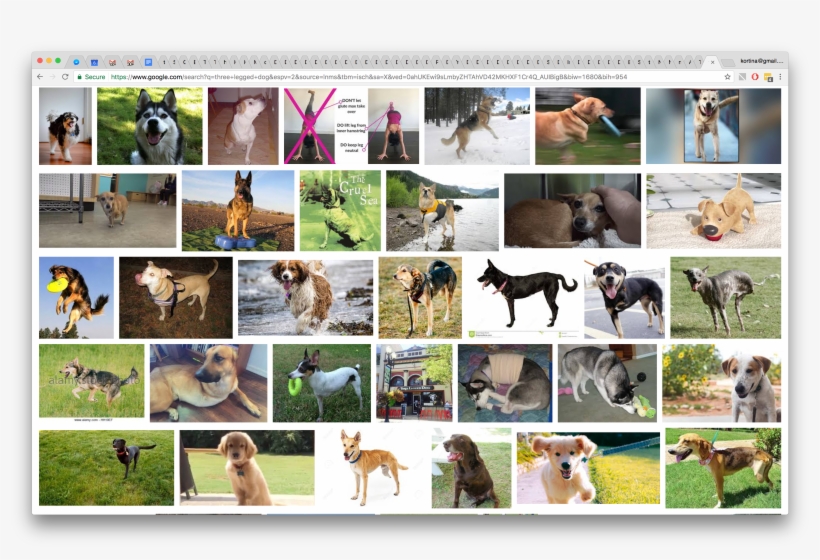Open the yoga pose diagram with pink X
820x560 pixels.
[x=351, y=126]
